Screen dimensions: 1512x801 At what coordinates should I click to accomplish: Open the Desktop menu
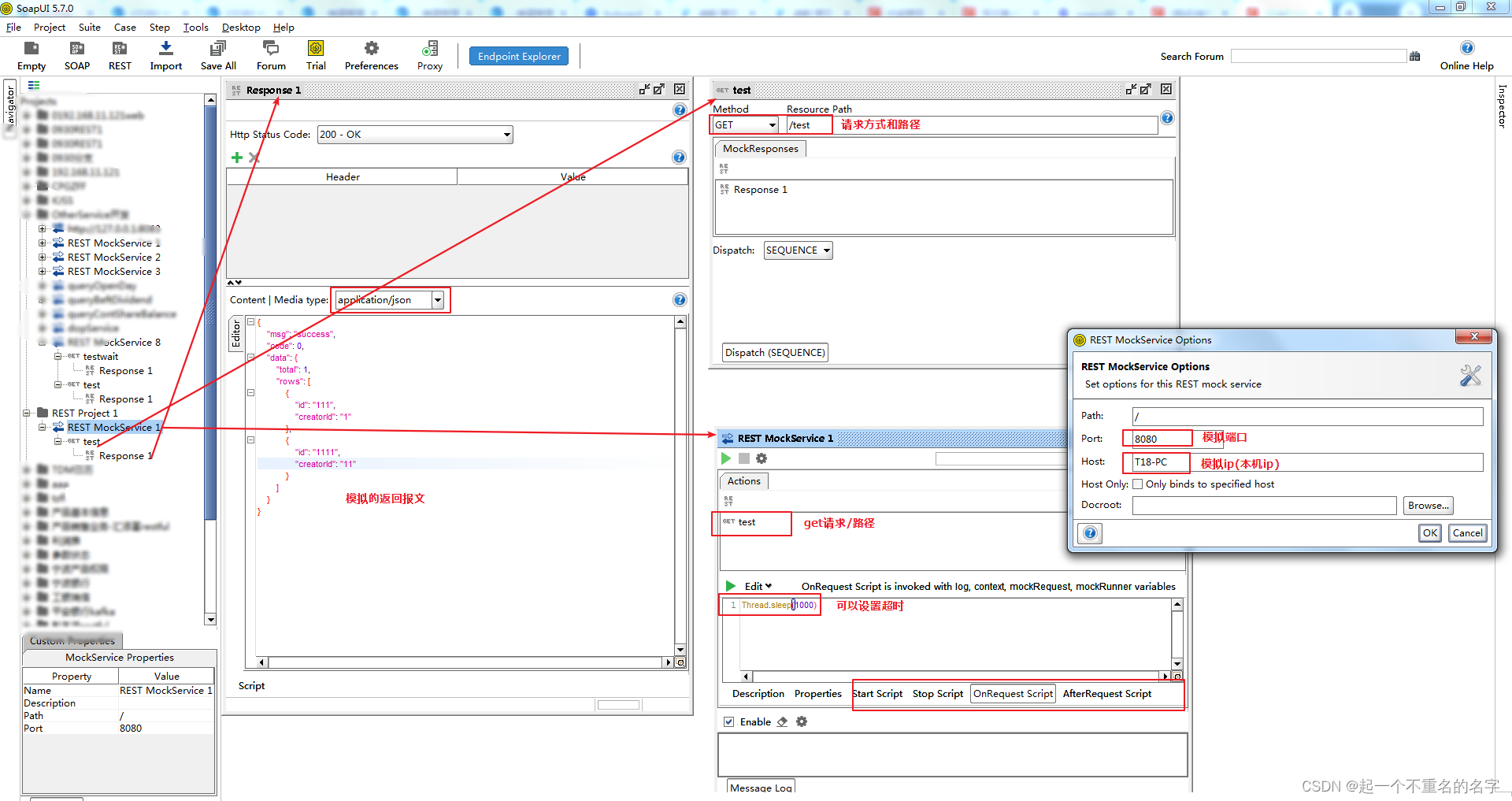[241, 28]
